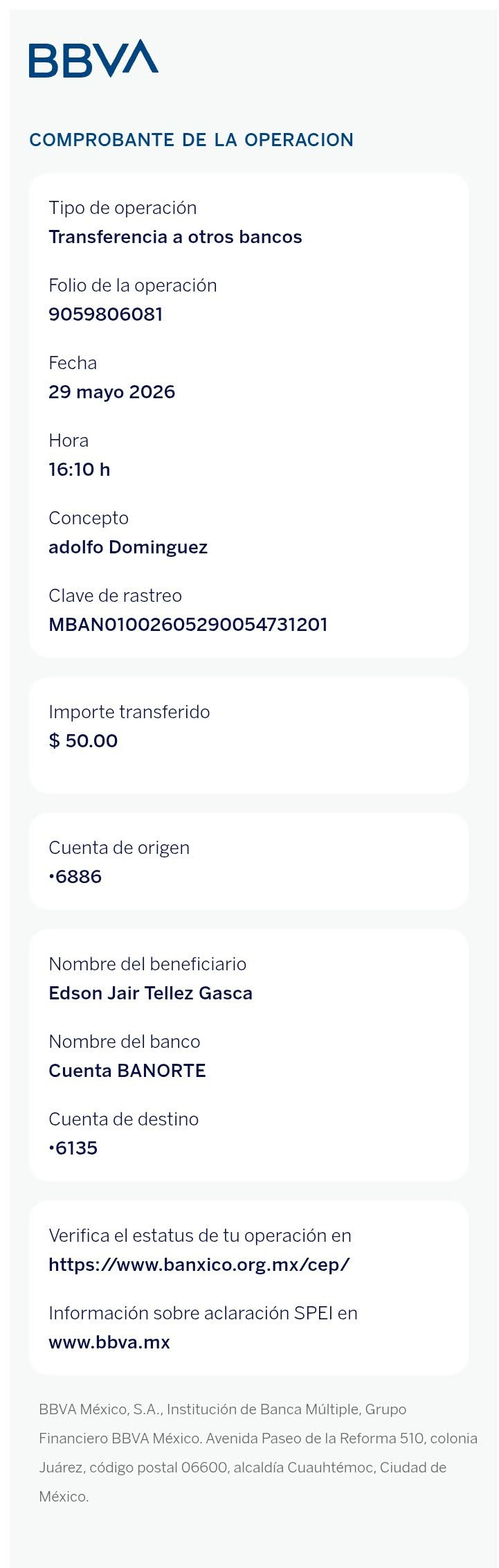The width and height of the screenshot is (499, 1568).
Task: Click the Cuenta de origen label
Action: click(x=119, y=848)
